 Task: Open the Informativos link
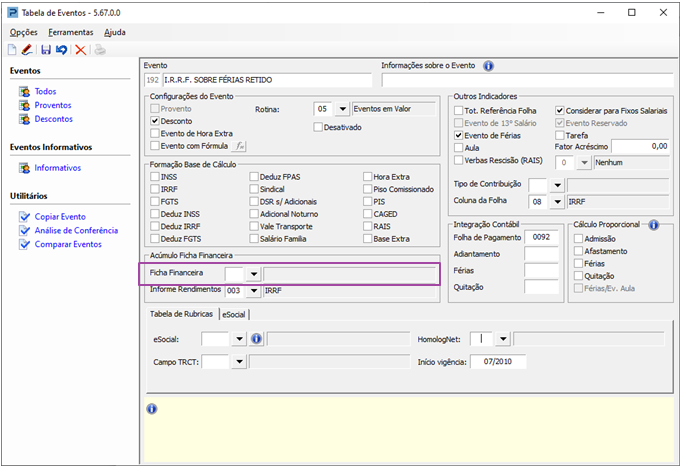58,168
